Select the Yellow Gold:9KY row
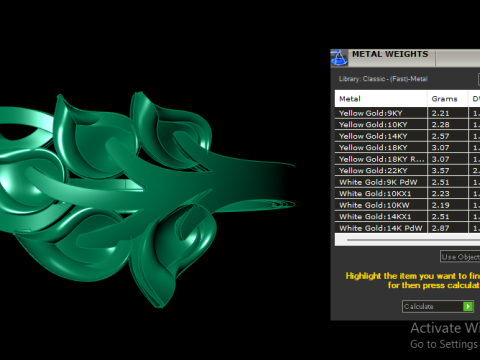This screenshot has height=360, width=480. 407,113
